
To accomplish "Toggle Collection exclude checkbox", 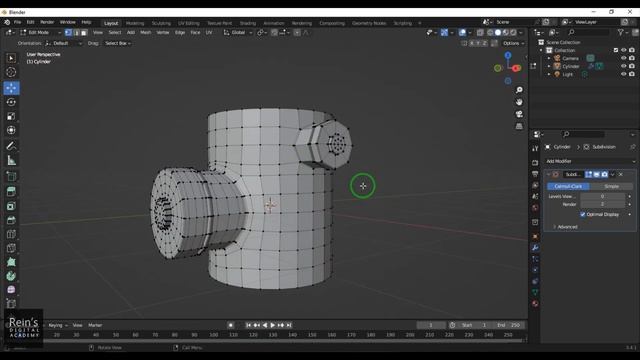I will 616,50.
